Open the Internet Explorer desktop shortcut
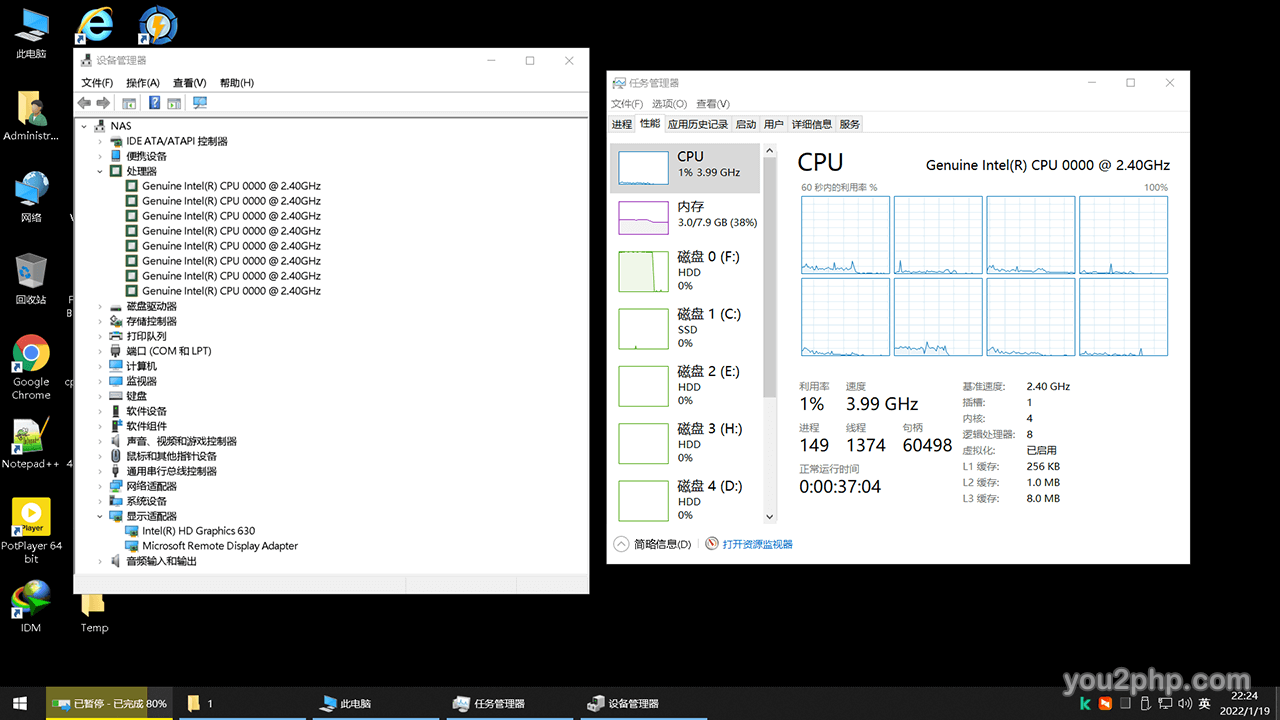The width and height of the screenshot is (1280, 720). (x=95, y=25)
